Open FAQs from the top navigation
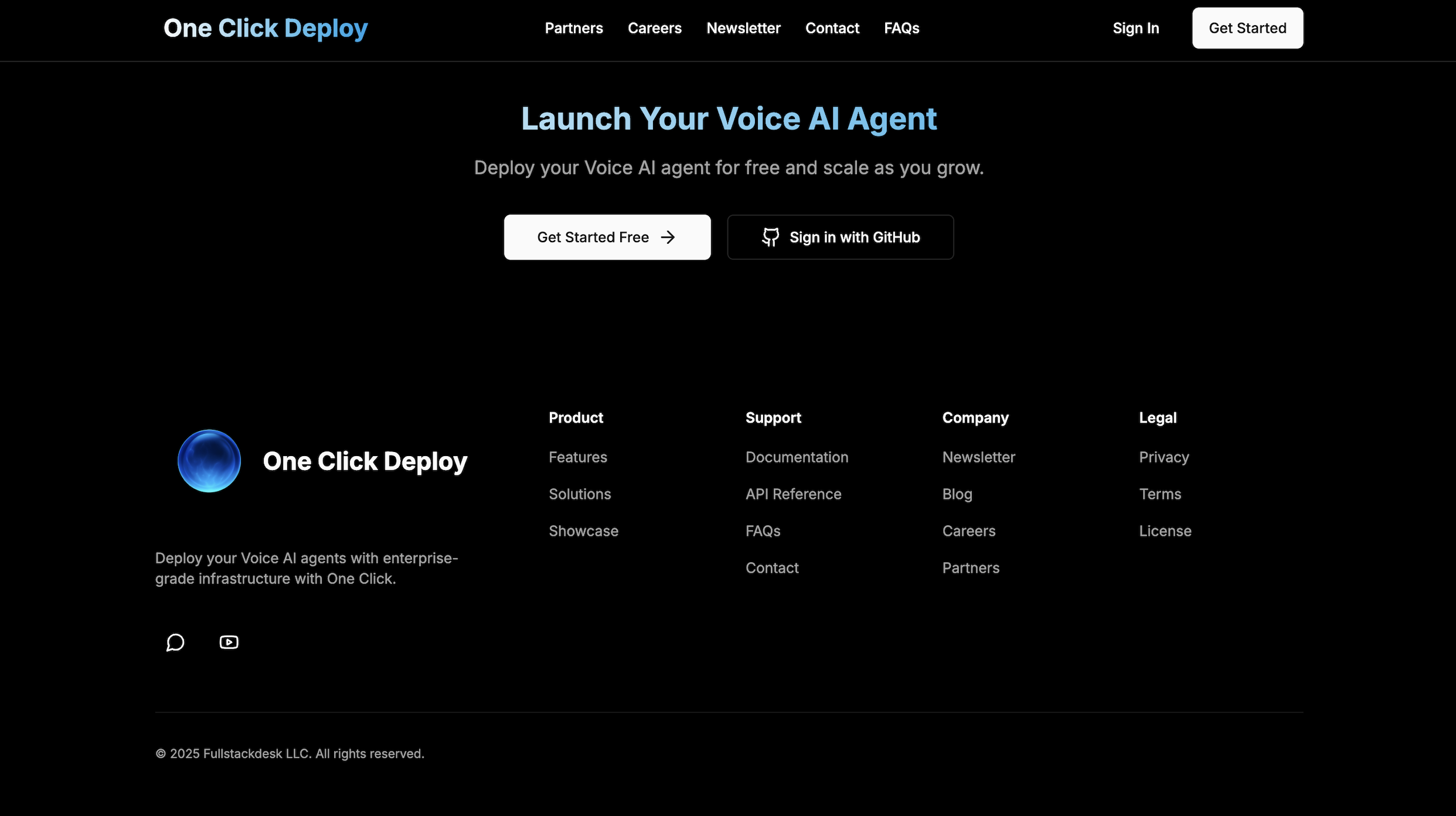The image size is (1456, 816). click(902, 28)
